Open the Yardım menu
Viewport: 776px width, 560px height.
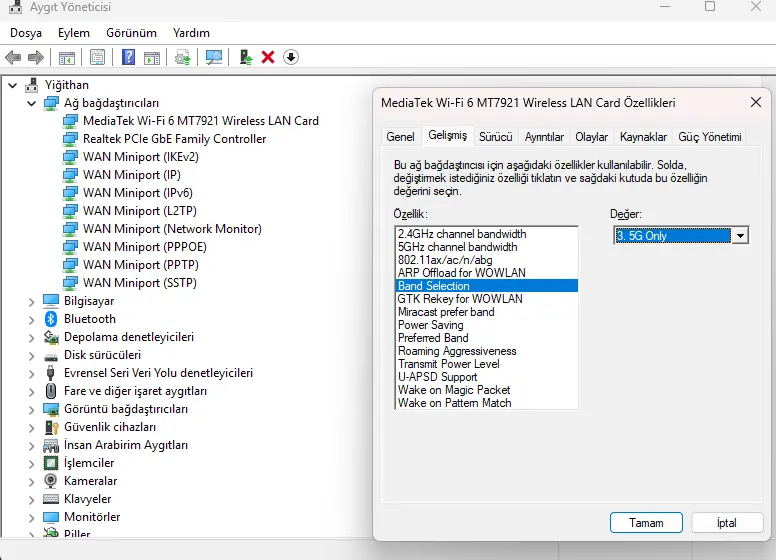point(191,33)
